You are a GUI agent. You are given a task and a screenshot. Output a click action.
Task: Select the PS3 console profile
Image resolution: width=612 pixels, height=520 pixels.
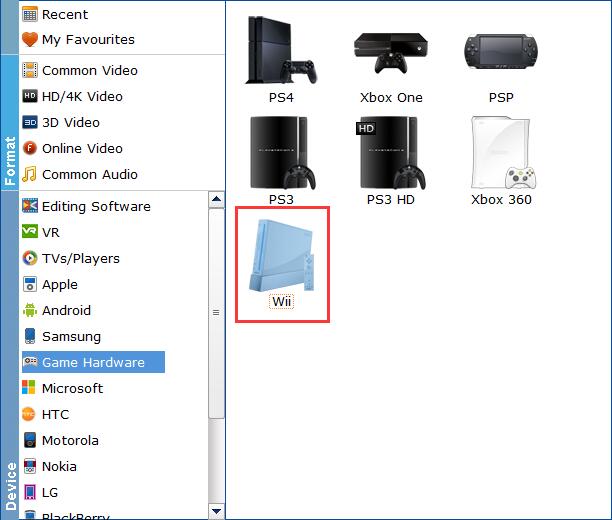click(x=282, y=153)
